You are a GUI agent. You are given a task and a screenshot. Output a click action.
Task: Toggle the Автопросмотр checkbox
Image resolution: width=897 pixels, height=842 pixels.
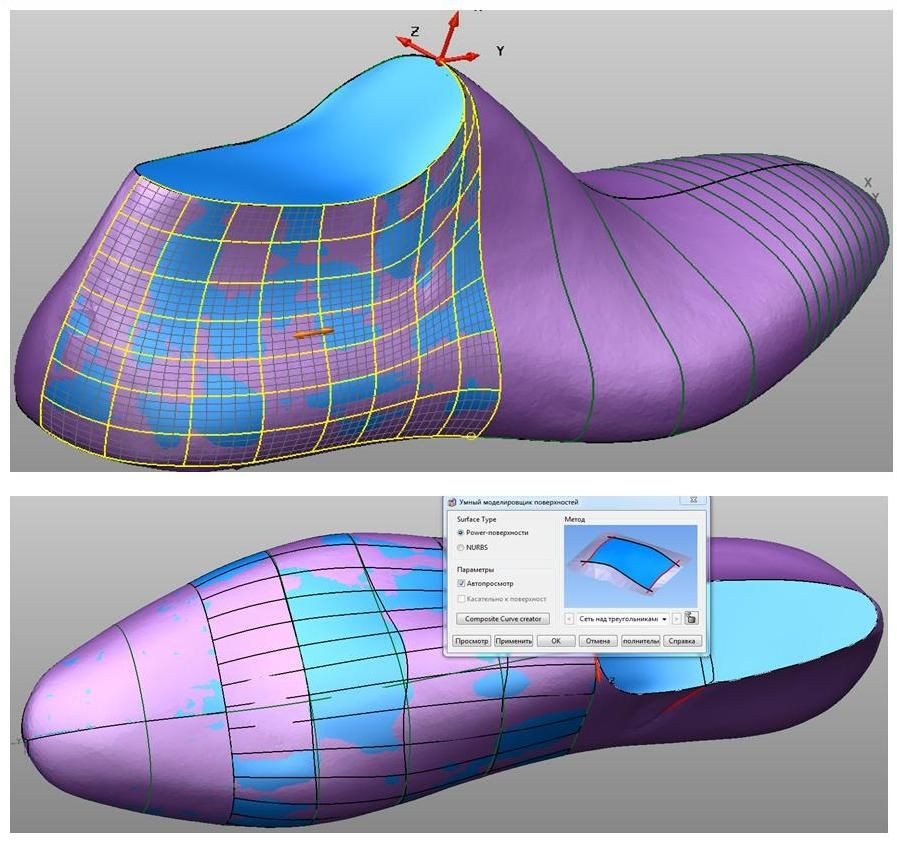(461, 583)
